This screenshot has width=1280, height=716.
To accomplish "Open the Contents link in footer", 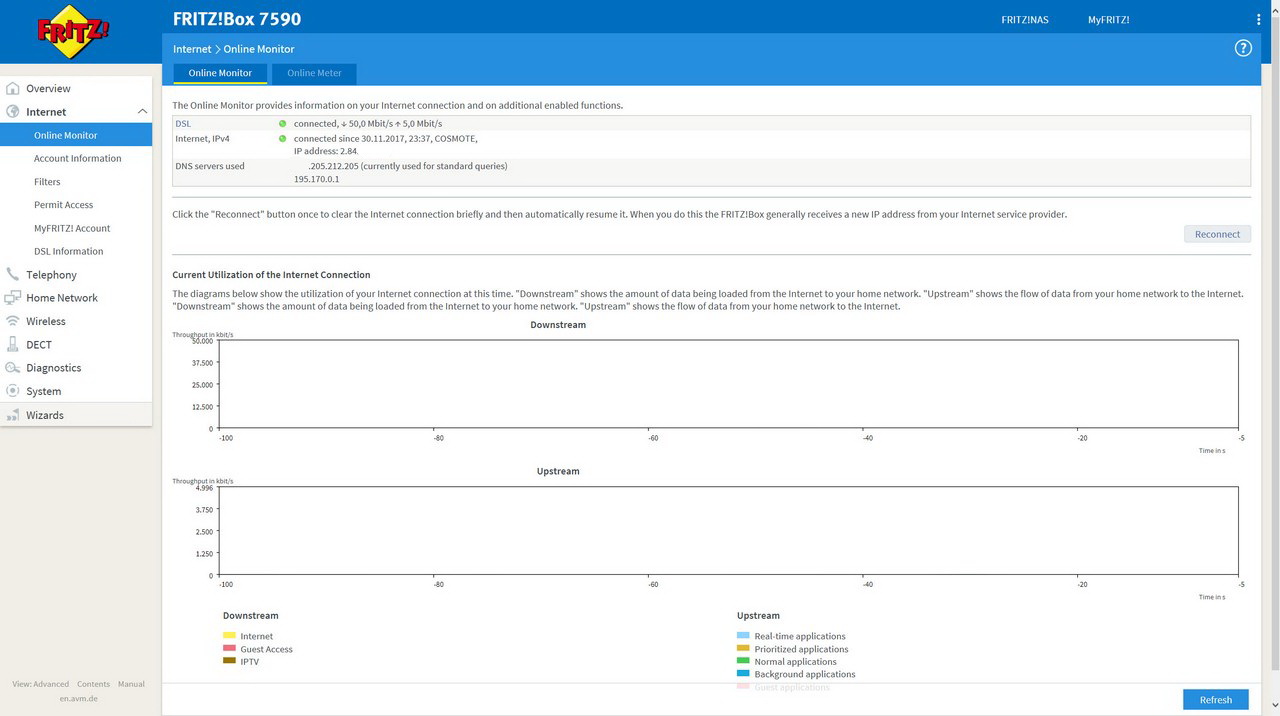I will 93,684.
